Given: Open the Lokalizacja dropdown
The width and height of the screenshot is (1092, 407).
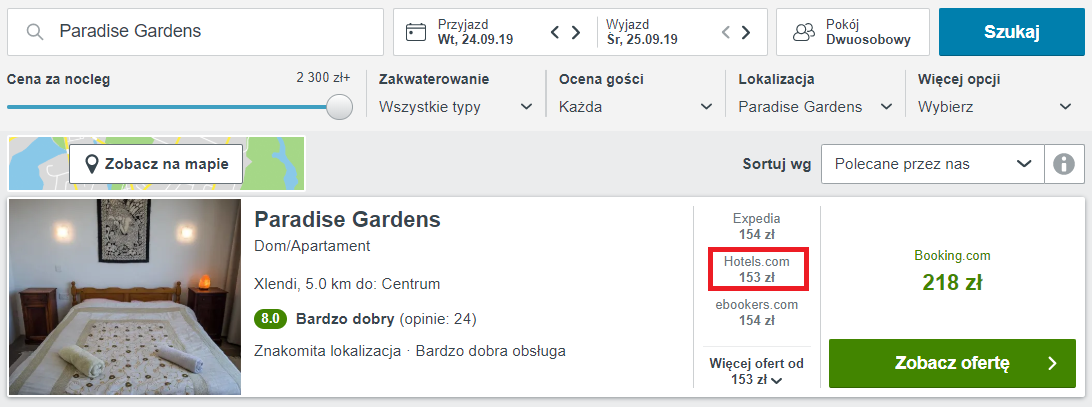Looking at the screenshot, I should coord(816,107).
